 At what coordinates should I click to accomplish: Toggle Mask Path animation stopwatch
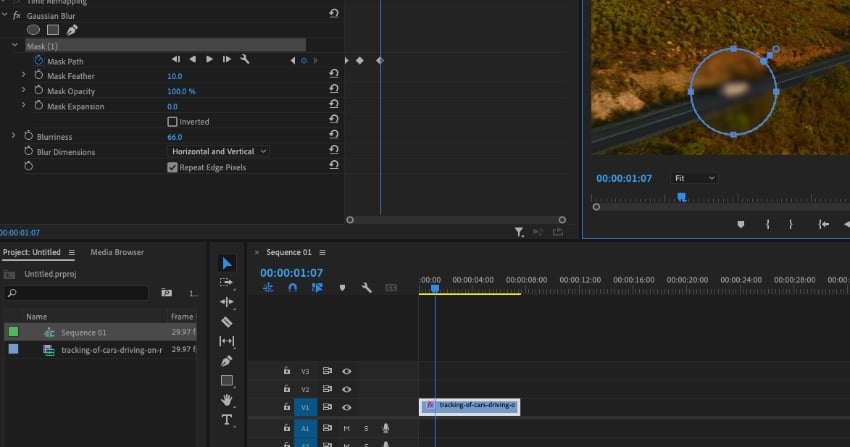click(38, 60)
